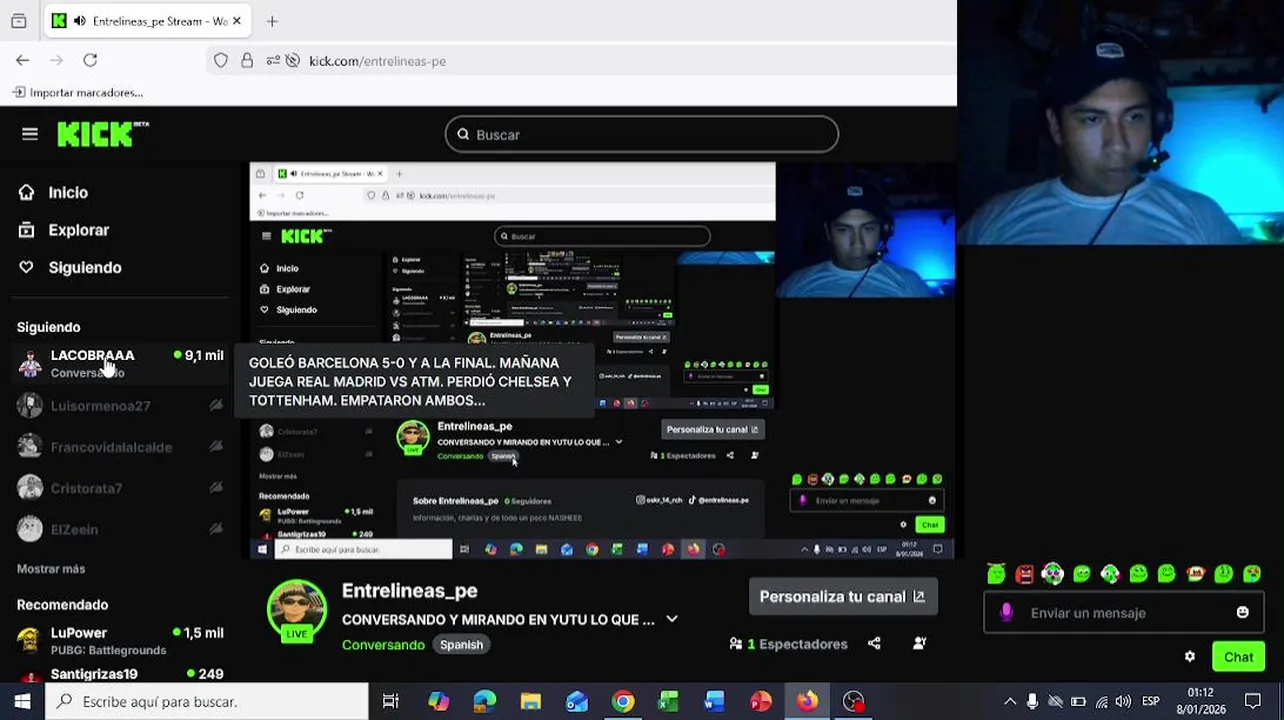Open the Windows notification center
This screenshot has height=720, width=1284.
tap(1253, 701)
